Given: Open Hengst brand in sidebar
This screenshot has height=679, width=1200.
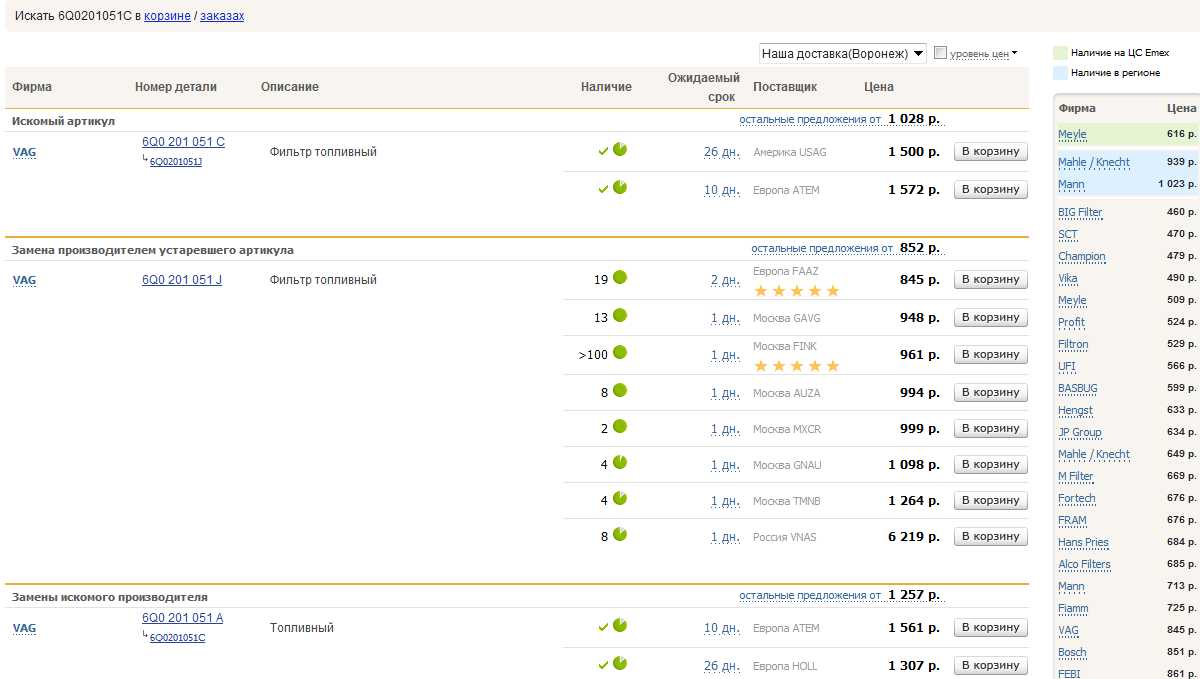Looking at the screenshot, I should point(1075,410).
